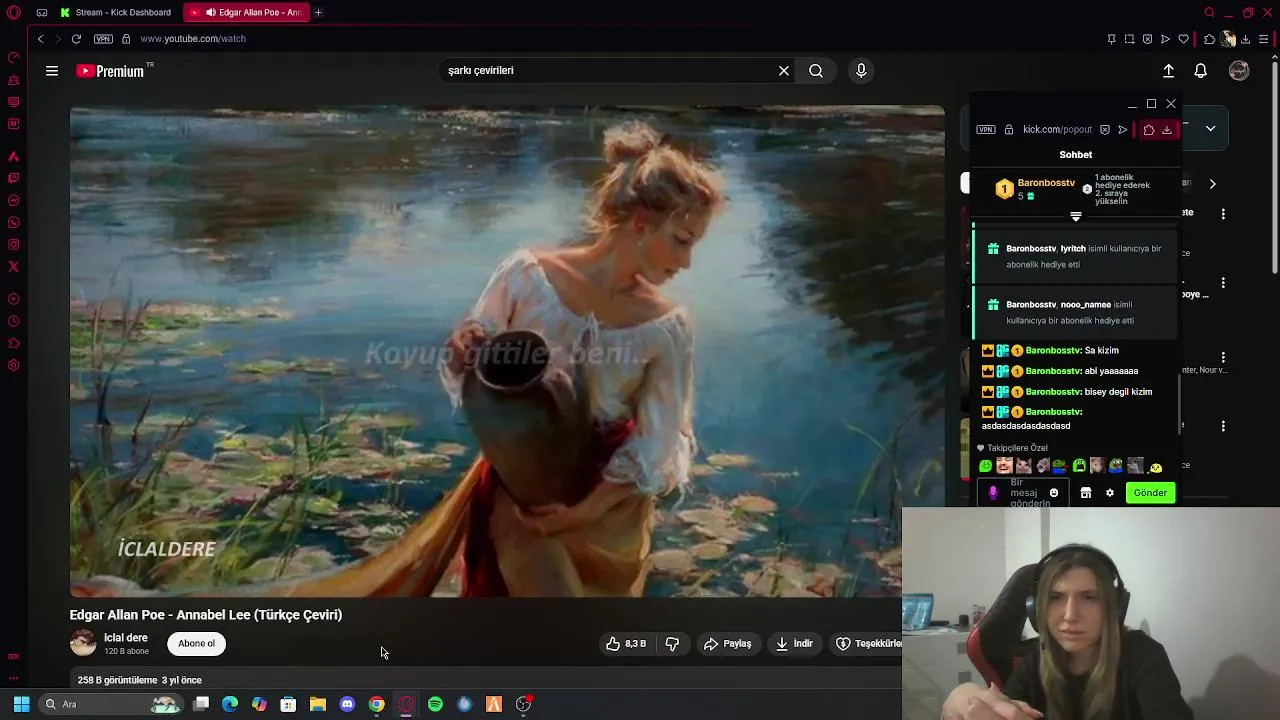Open Opera extensions cube icon
This screenshot has height=720, width=1280.
[x=1209, y=39]
